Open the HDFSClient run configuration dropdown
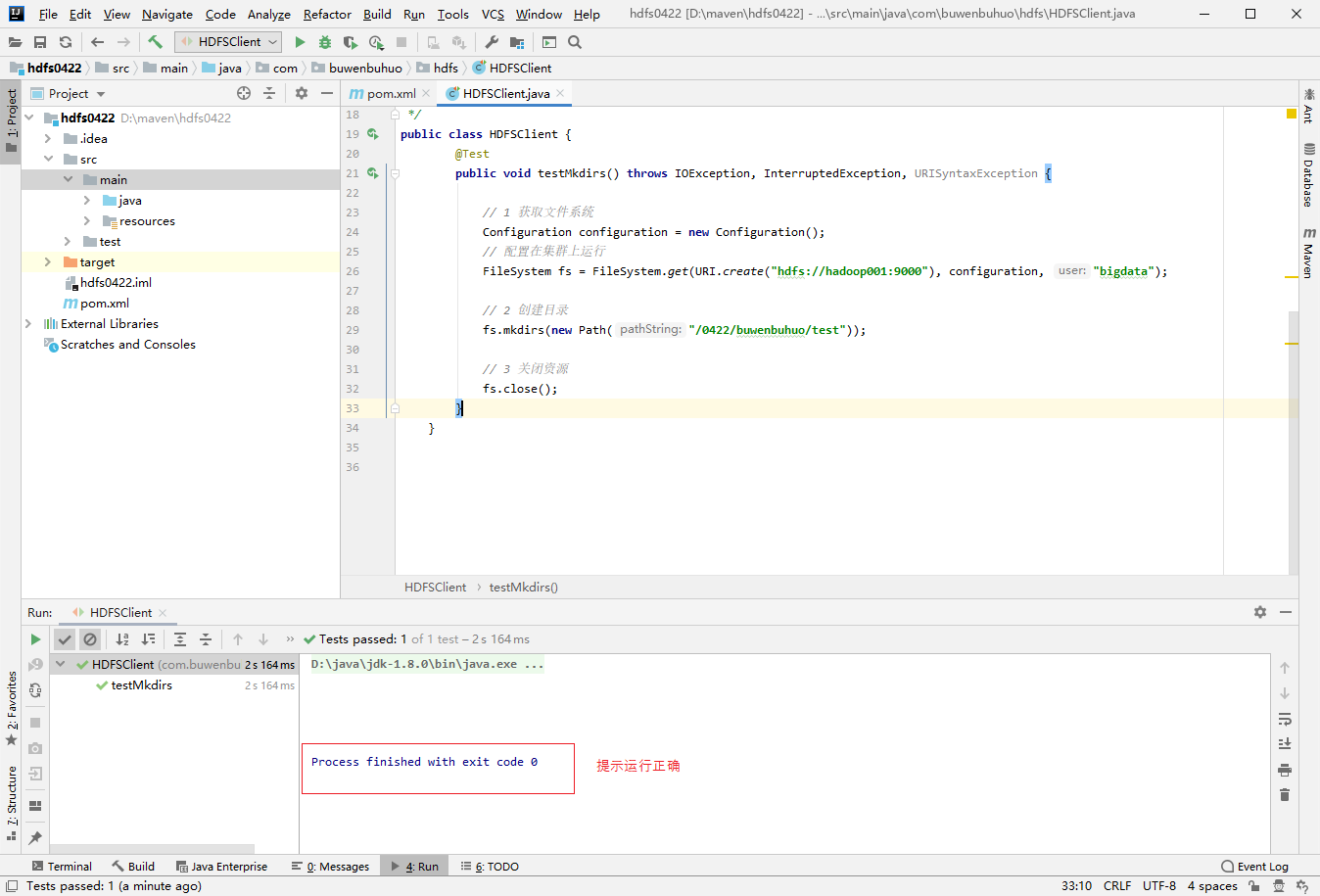 pyautogui.click(x=228, y=42)
